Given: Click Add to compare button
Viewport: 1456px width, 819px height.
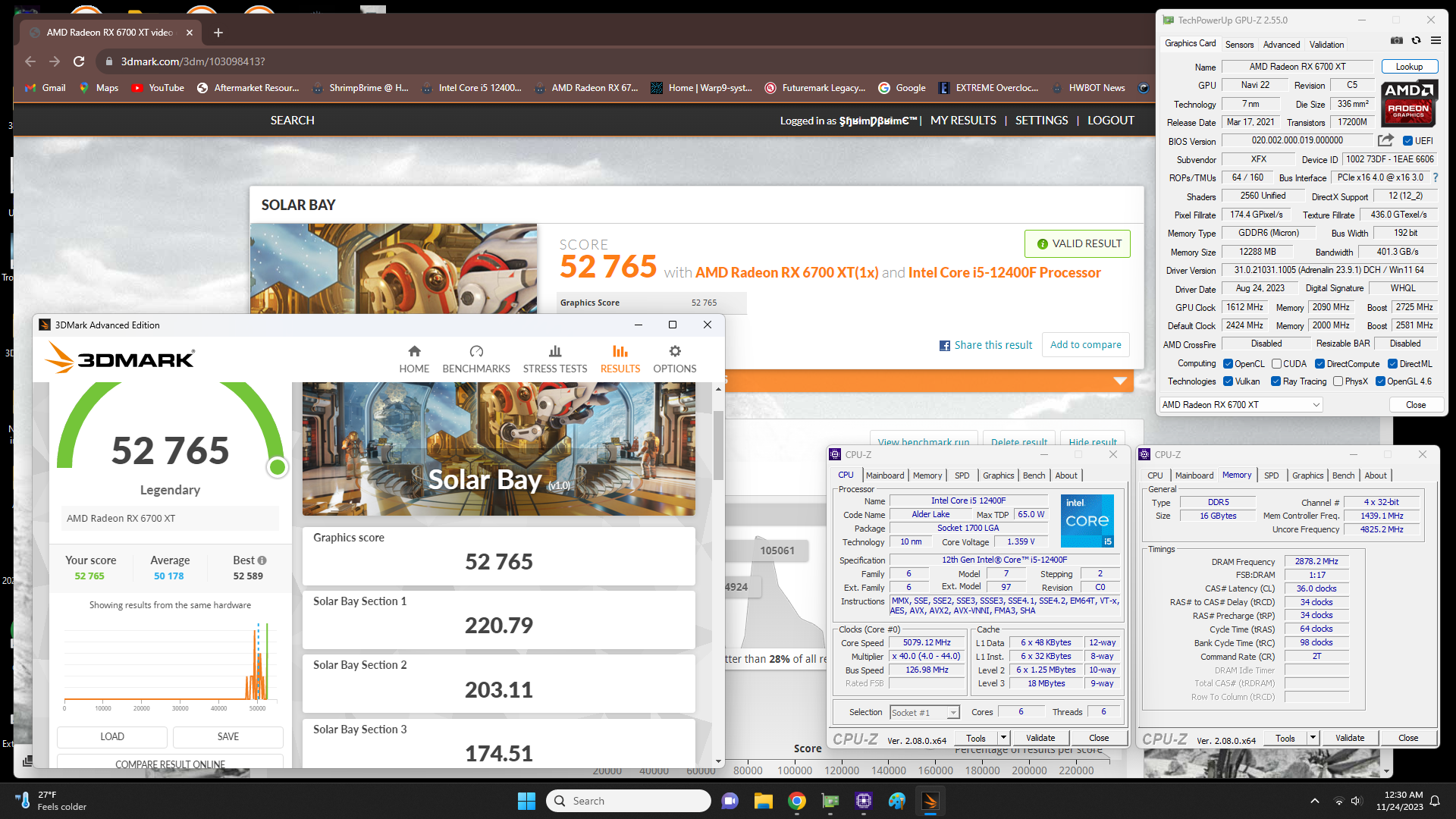Looking at the screenshot, I should [1085, 345].
